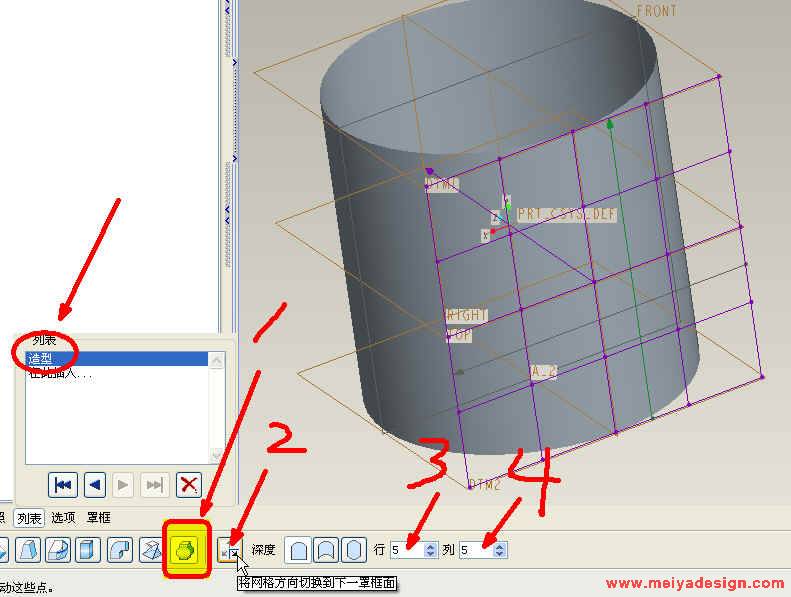Adjust rows value using 行 spinner arrows
The height and width of the screenshot is (597, 791).
tap(431, 550)
